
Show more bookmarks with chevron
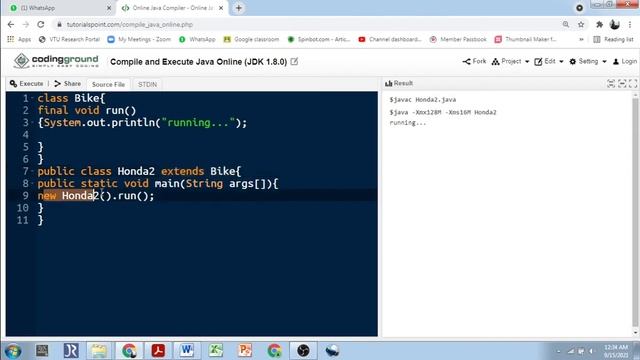(x=581, y=39)
